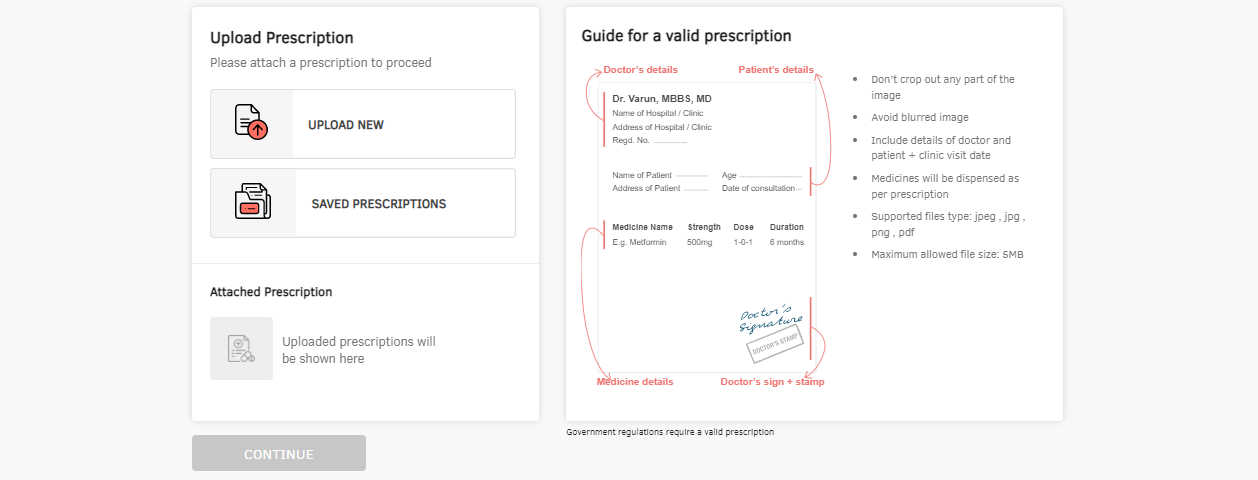The width and height of the screenshot is (1258, 480).
Task: Open SAVED PRESCRIPTIONS label
Action: pyautogui.click(x=378, y=204)
